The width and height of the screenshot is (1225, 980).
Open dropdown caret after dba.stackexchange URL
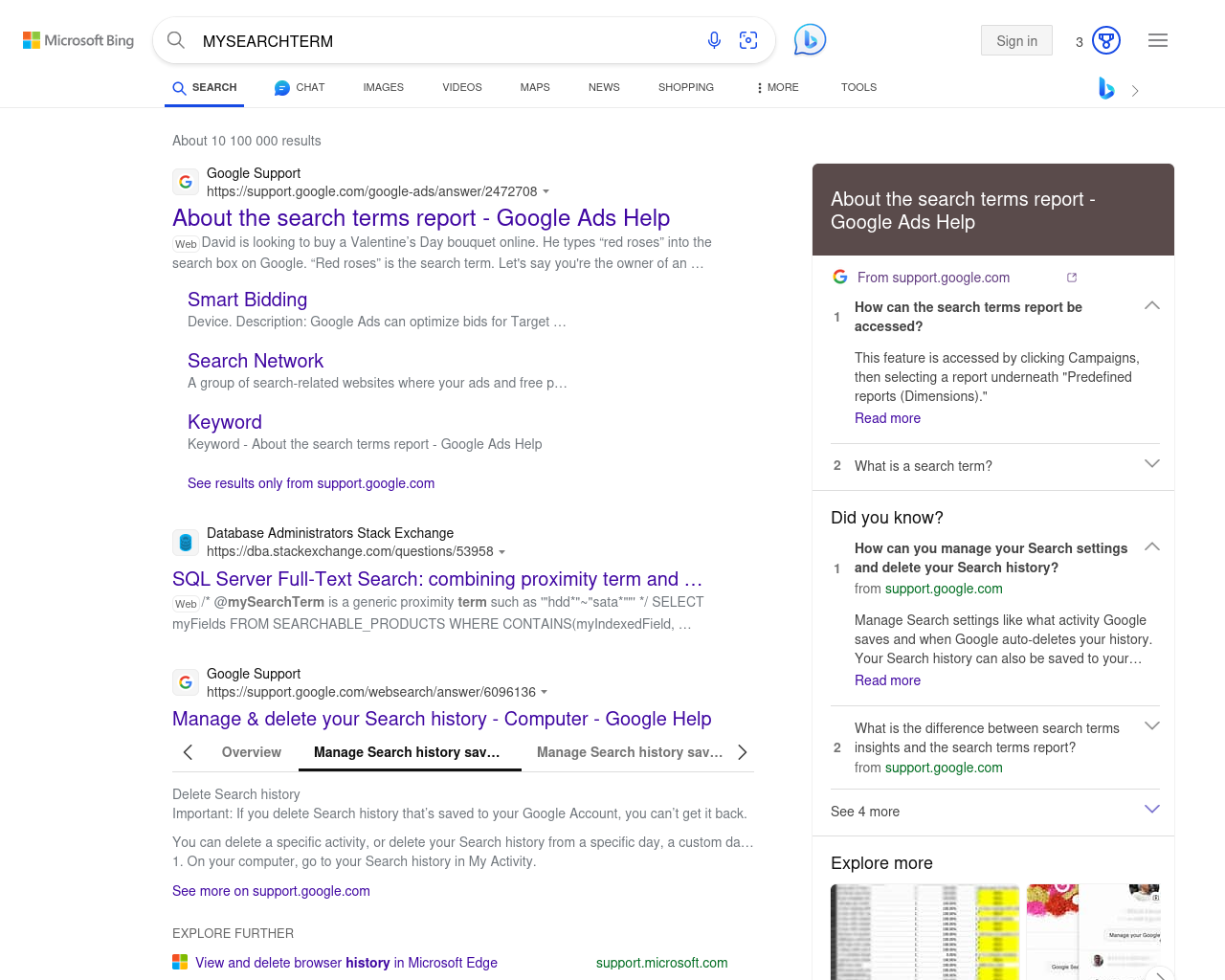(501, 552)
